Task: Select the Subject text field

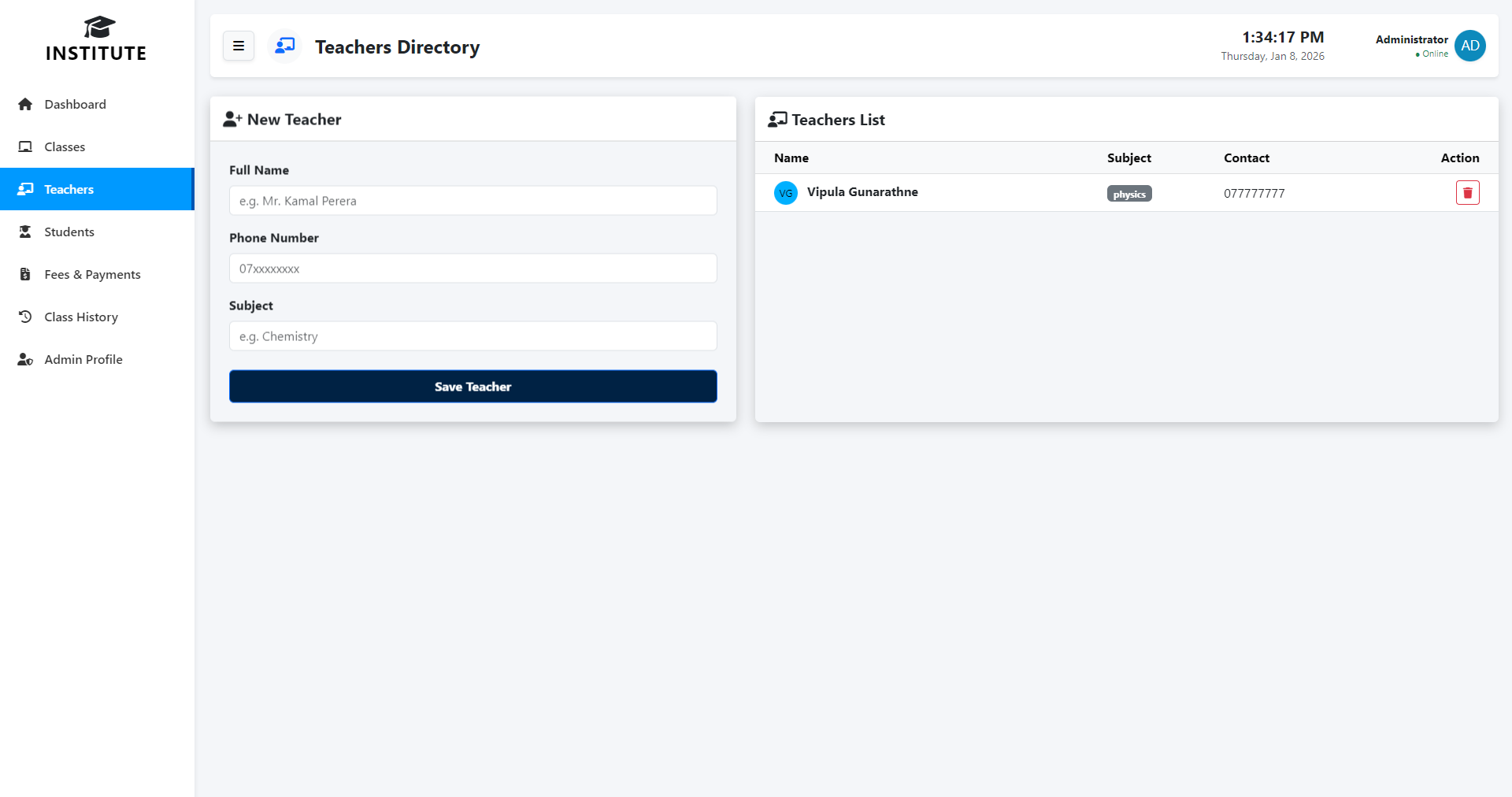Action: (472, 336)
